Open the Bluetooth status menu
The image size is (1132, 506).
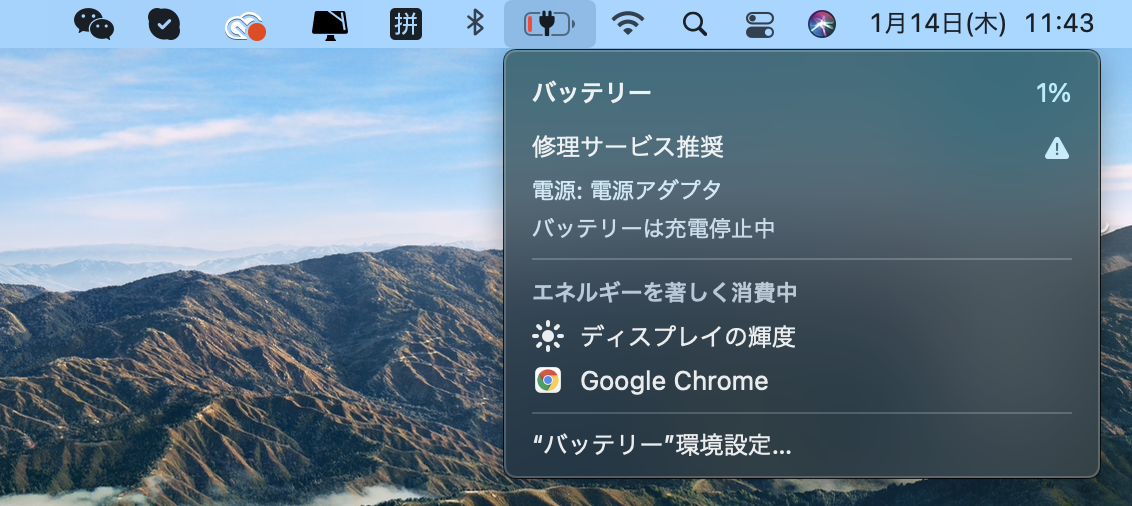tap(477, 24)
